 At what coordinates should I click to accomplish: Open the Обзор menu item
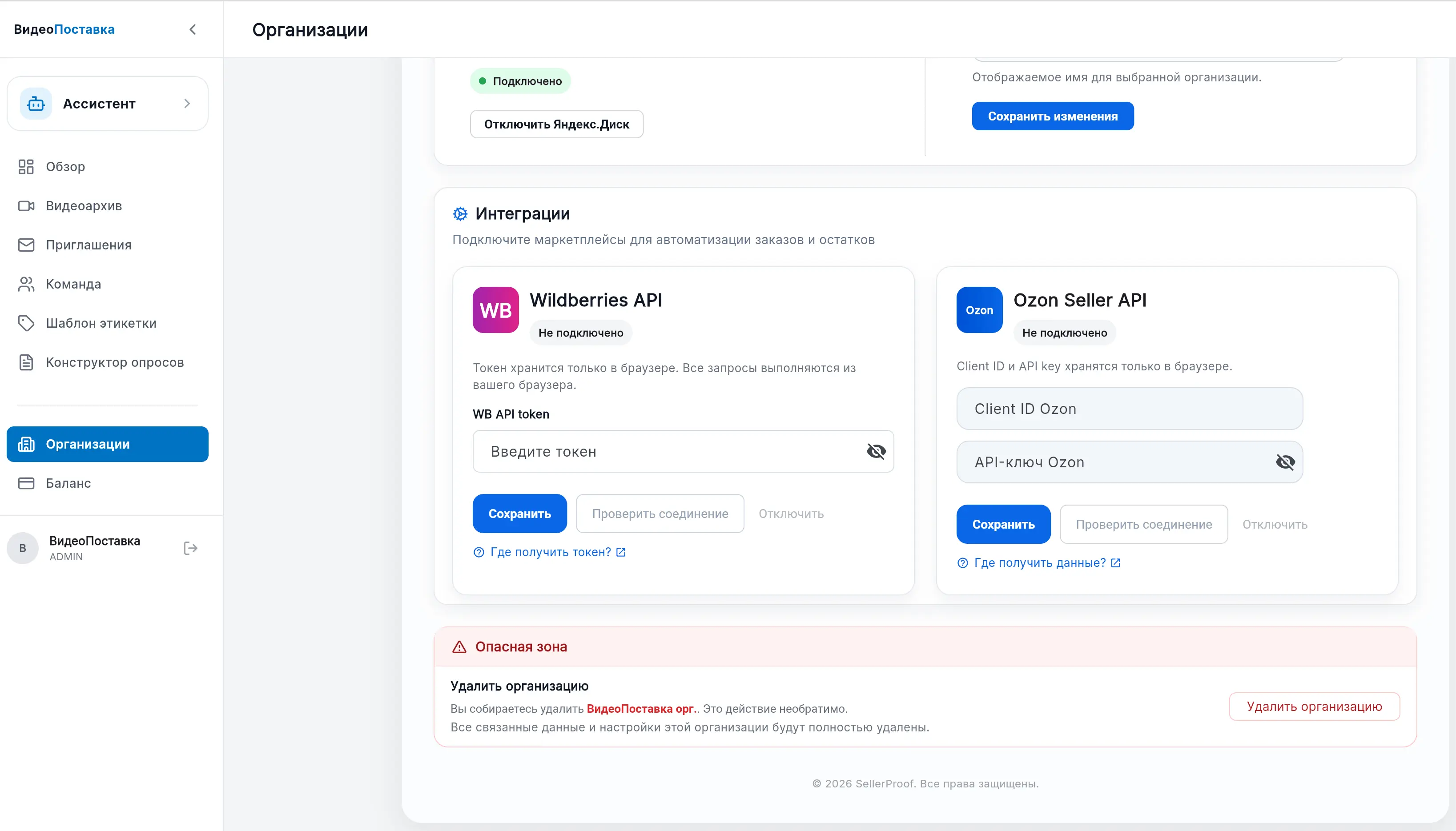(107, 167)
